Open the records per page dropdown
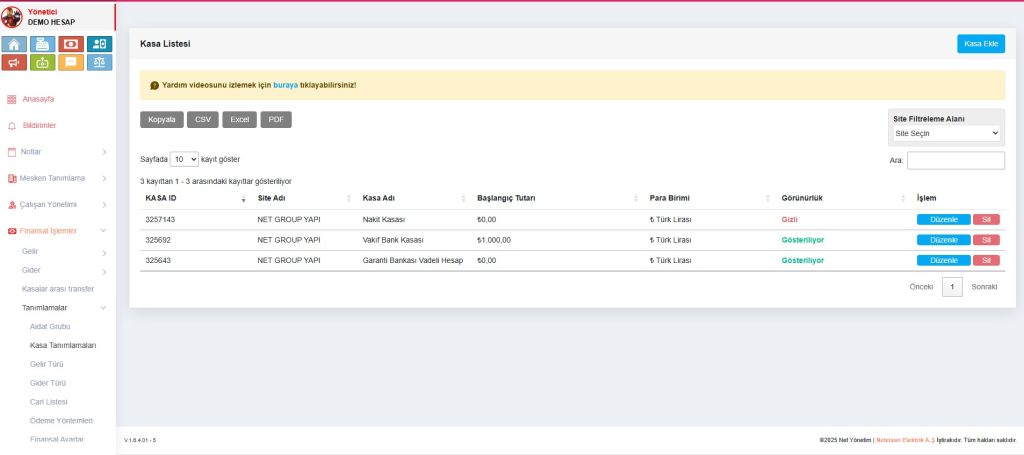 [x=184, y=159]
